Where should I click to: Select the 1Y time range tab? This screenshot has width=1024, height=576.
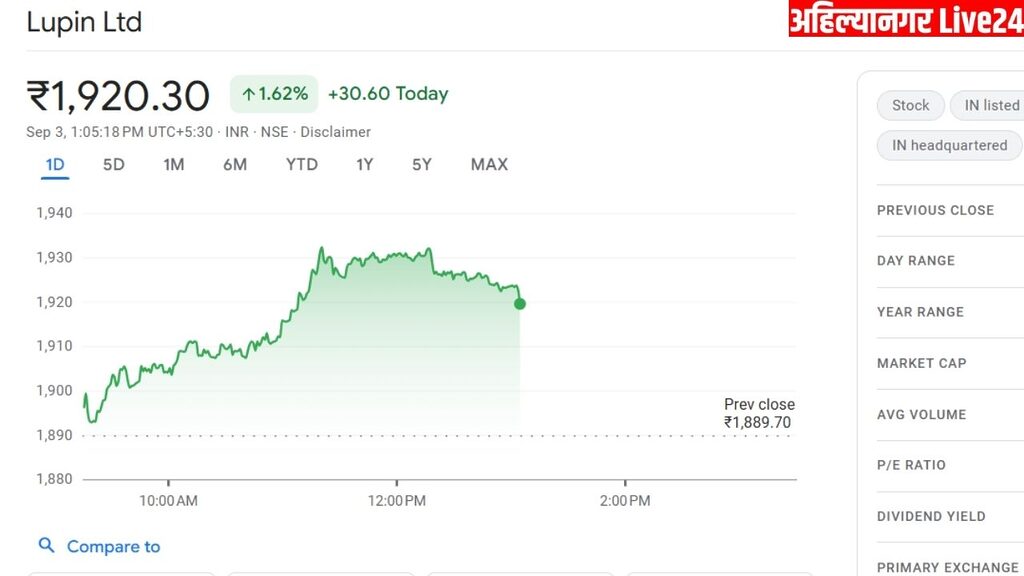coord(364,164)
